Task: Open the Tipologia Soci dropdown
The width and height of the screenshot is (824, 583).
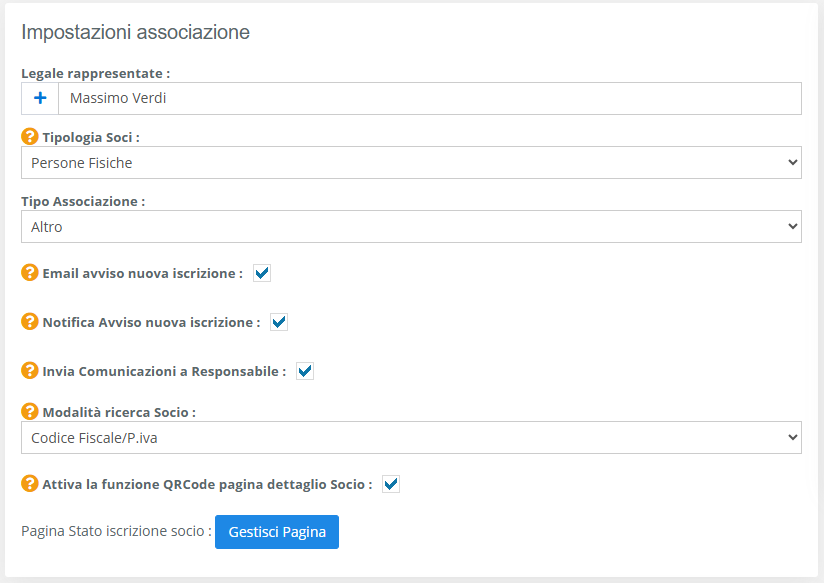Action: 411,162
